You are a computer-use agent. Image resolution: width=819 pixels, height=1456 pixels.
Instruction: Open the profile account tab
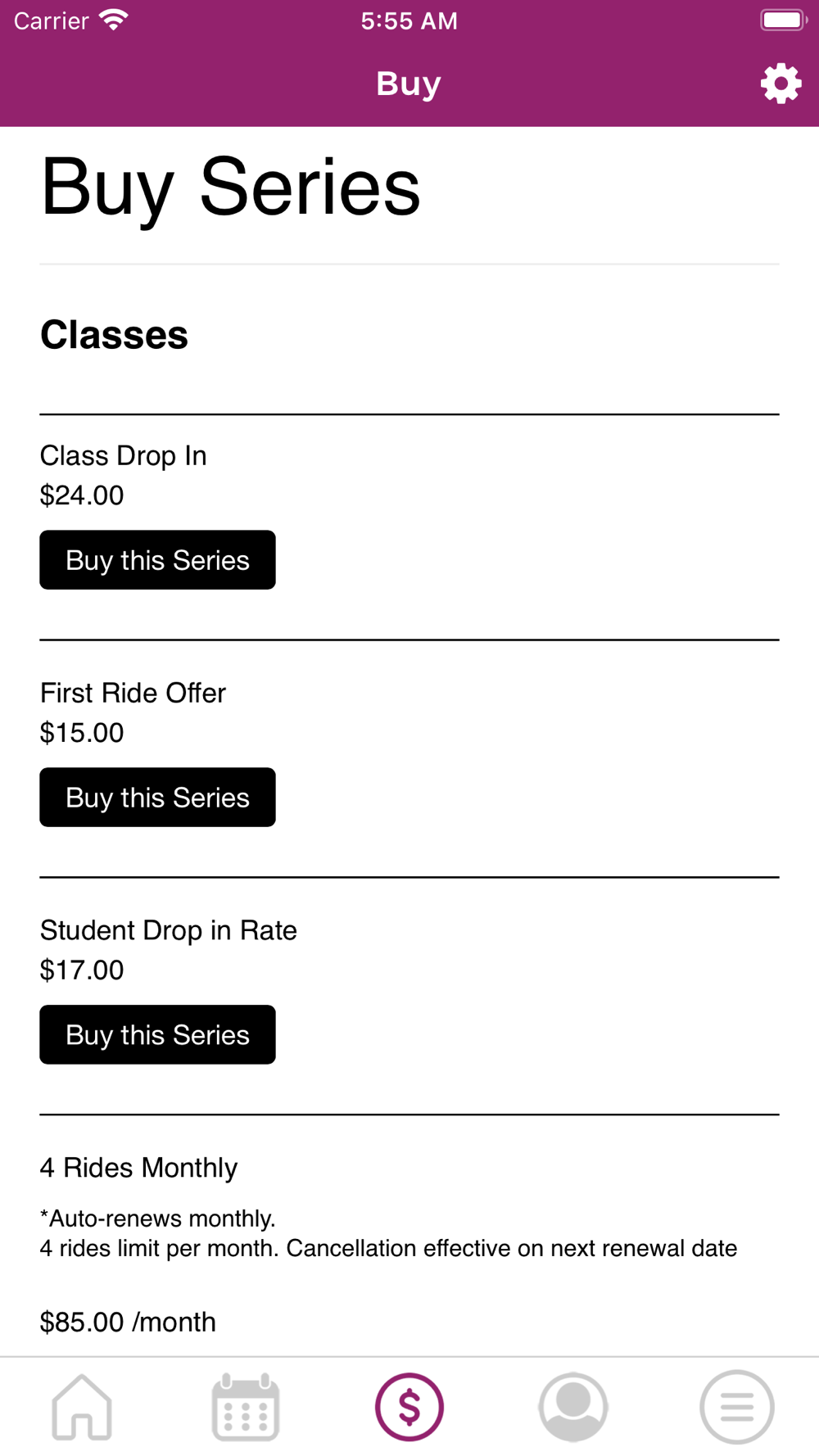pyautogui.click(x=573, y=1407)
